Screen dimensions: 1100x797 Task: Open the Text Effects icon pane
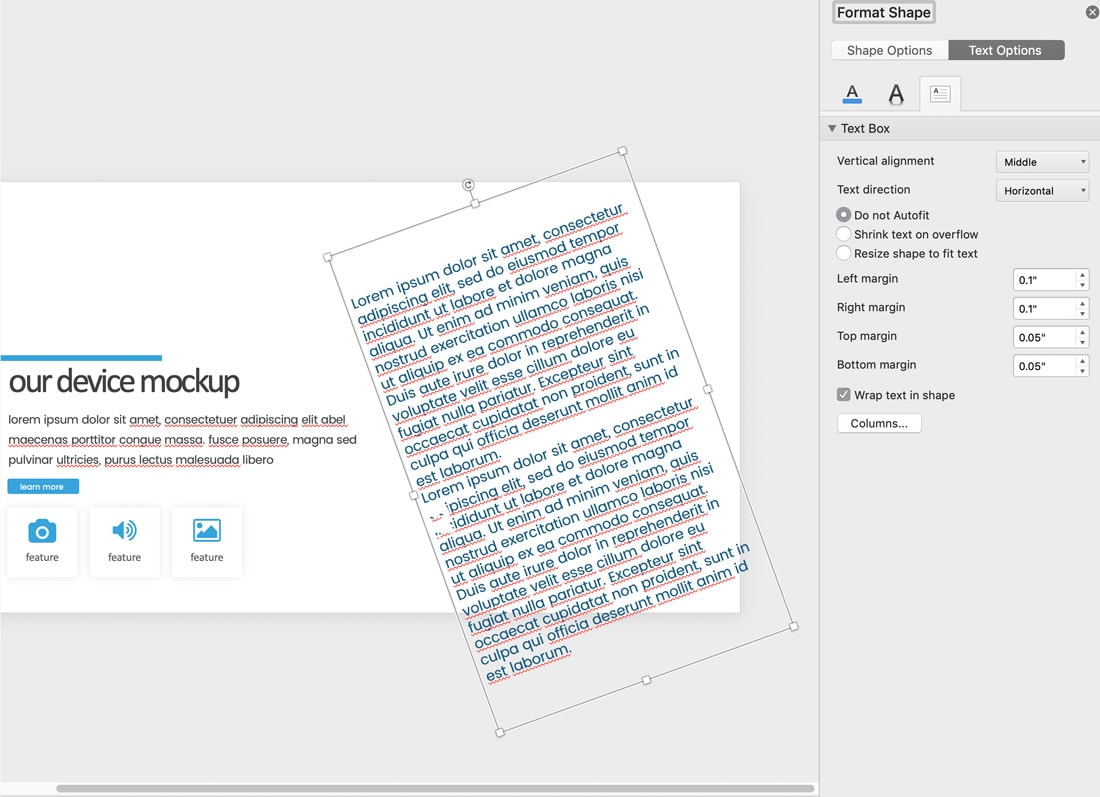click(896, 93)
